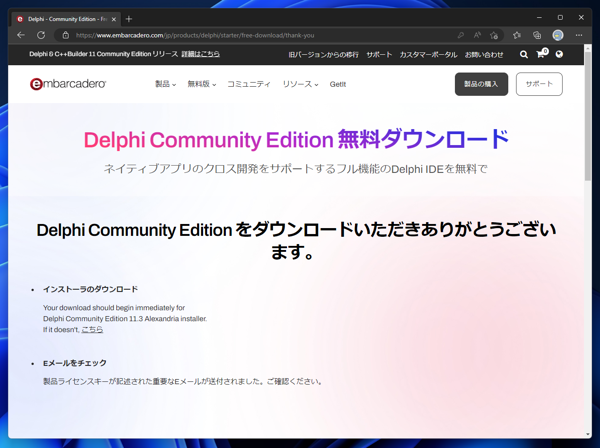Add this page to favorites
This screenshot has width=600, height=448.
tap(494, 35)
